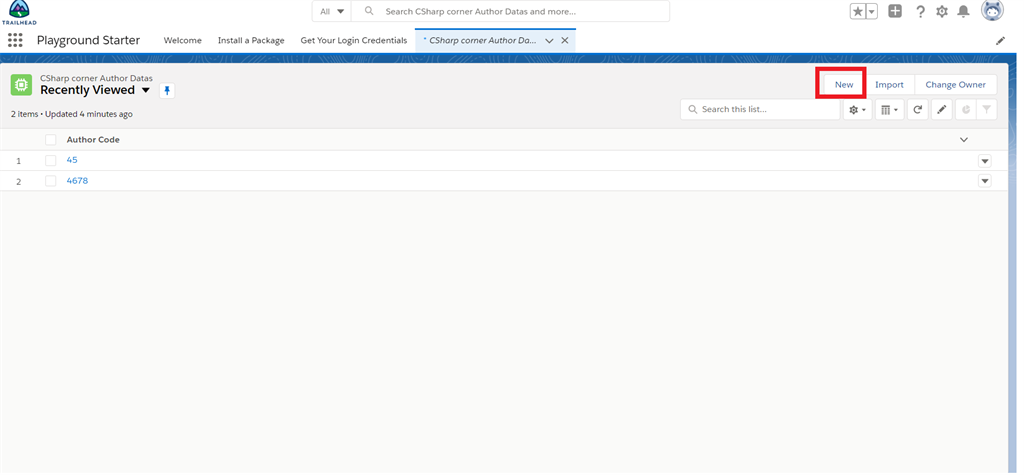Click the inline edit list pencil icon

[x=942, y=110]
